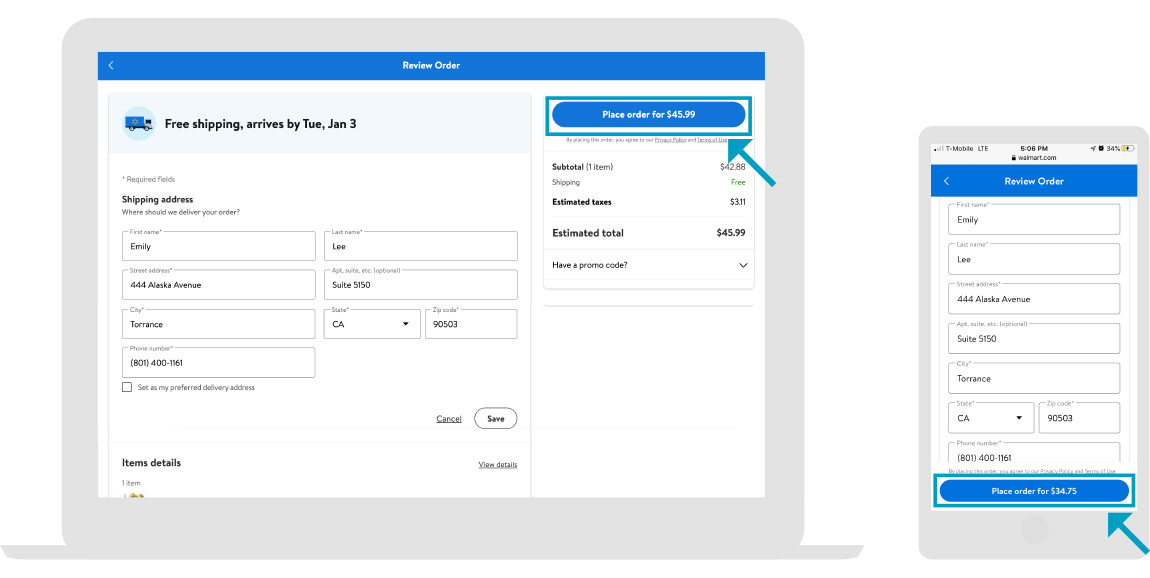This screenshot has height=578, width=1150.
Task: Check Set as my preferred delivery address
Action: 127,387
